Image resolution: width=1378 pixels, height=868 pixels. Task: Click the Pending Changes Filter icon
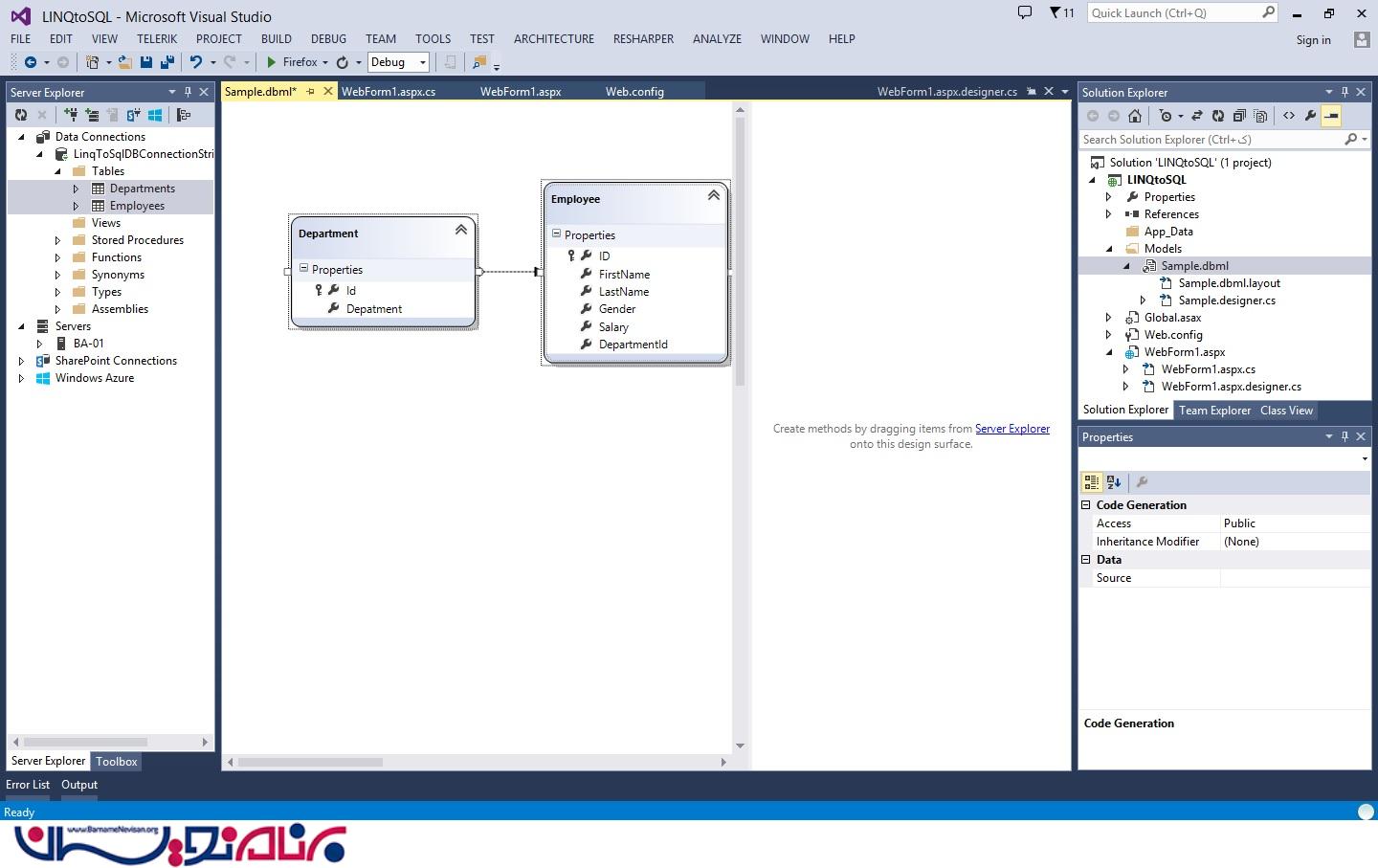1165,116
